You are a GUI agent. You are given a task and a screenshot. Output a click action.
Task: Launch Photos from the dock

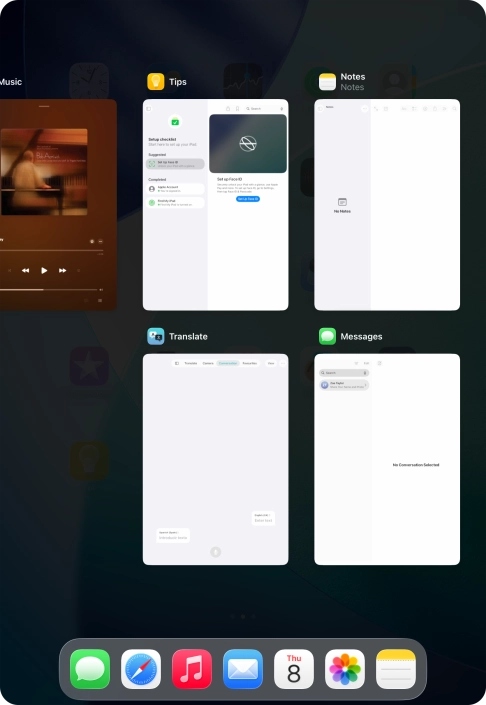[345, 669]
